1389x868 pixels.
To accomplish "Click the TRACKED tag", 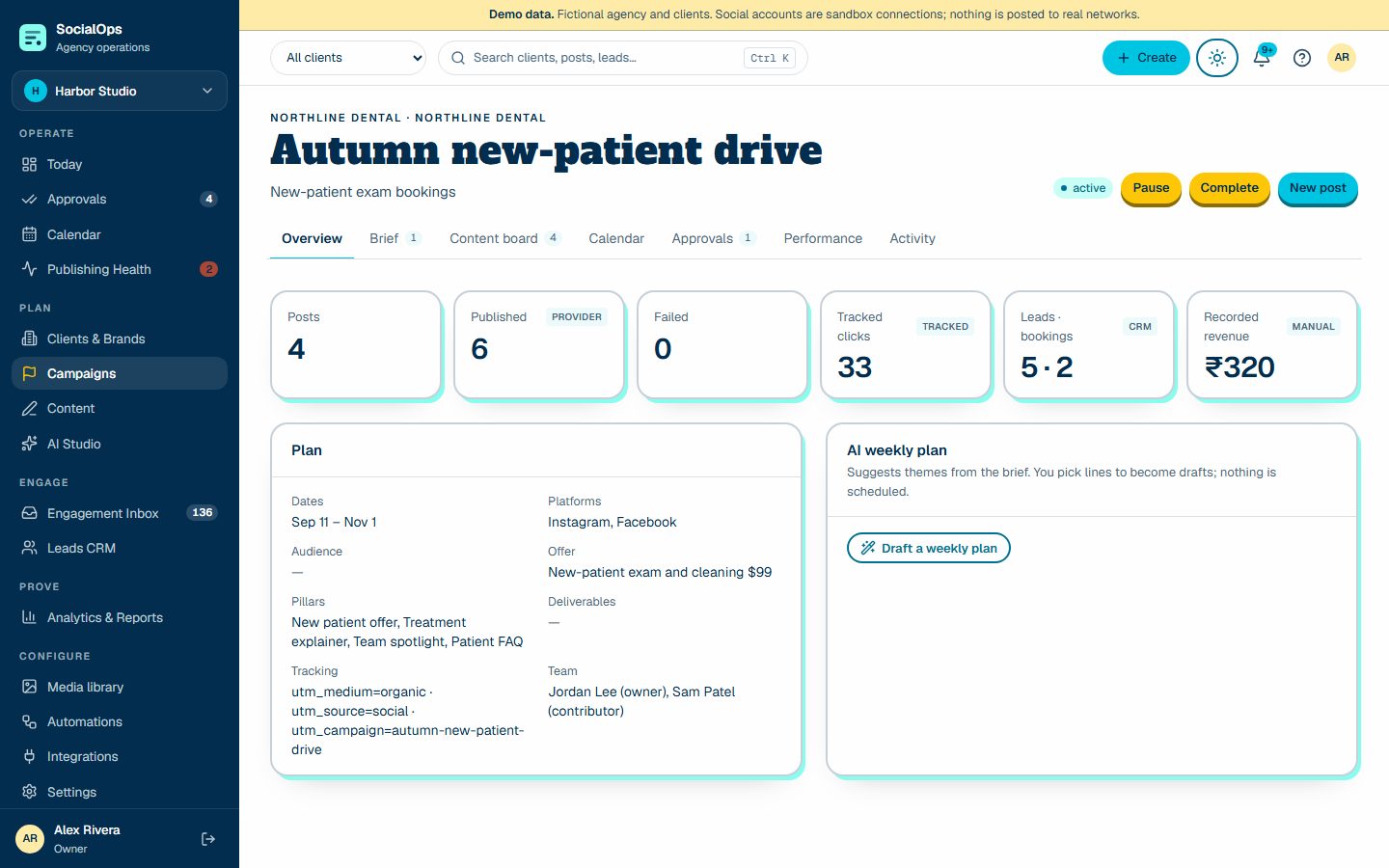I will click(x=945, y=327).
